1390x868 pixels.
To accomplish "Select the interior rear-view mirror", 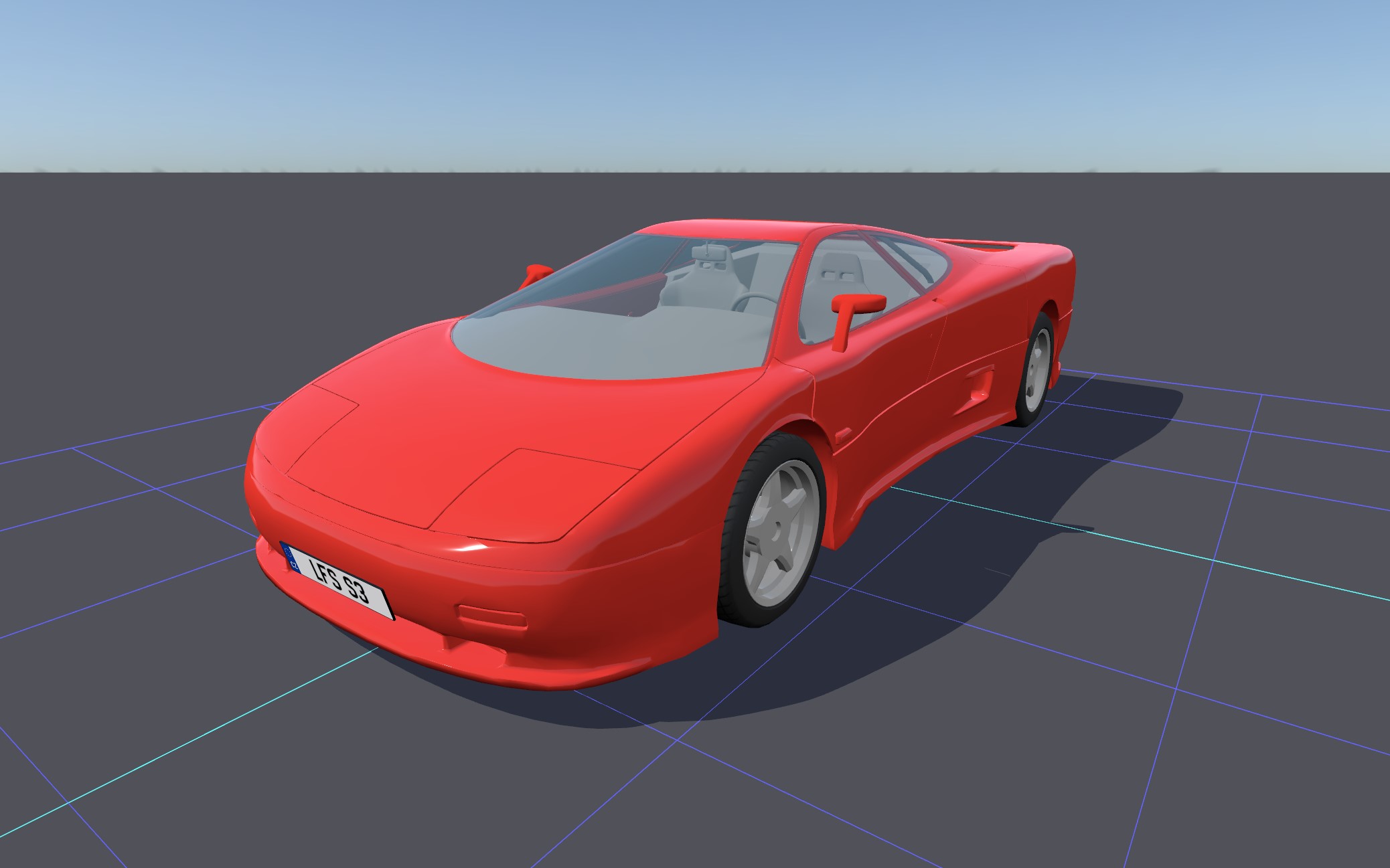I will pos(710,251).
